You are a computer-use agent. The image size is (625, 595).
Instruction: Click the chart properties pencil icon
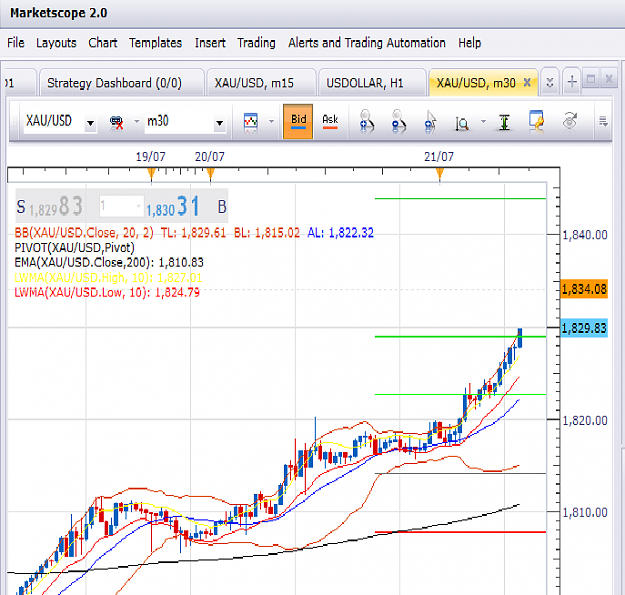(x=537, y=121)
